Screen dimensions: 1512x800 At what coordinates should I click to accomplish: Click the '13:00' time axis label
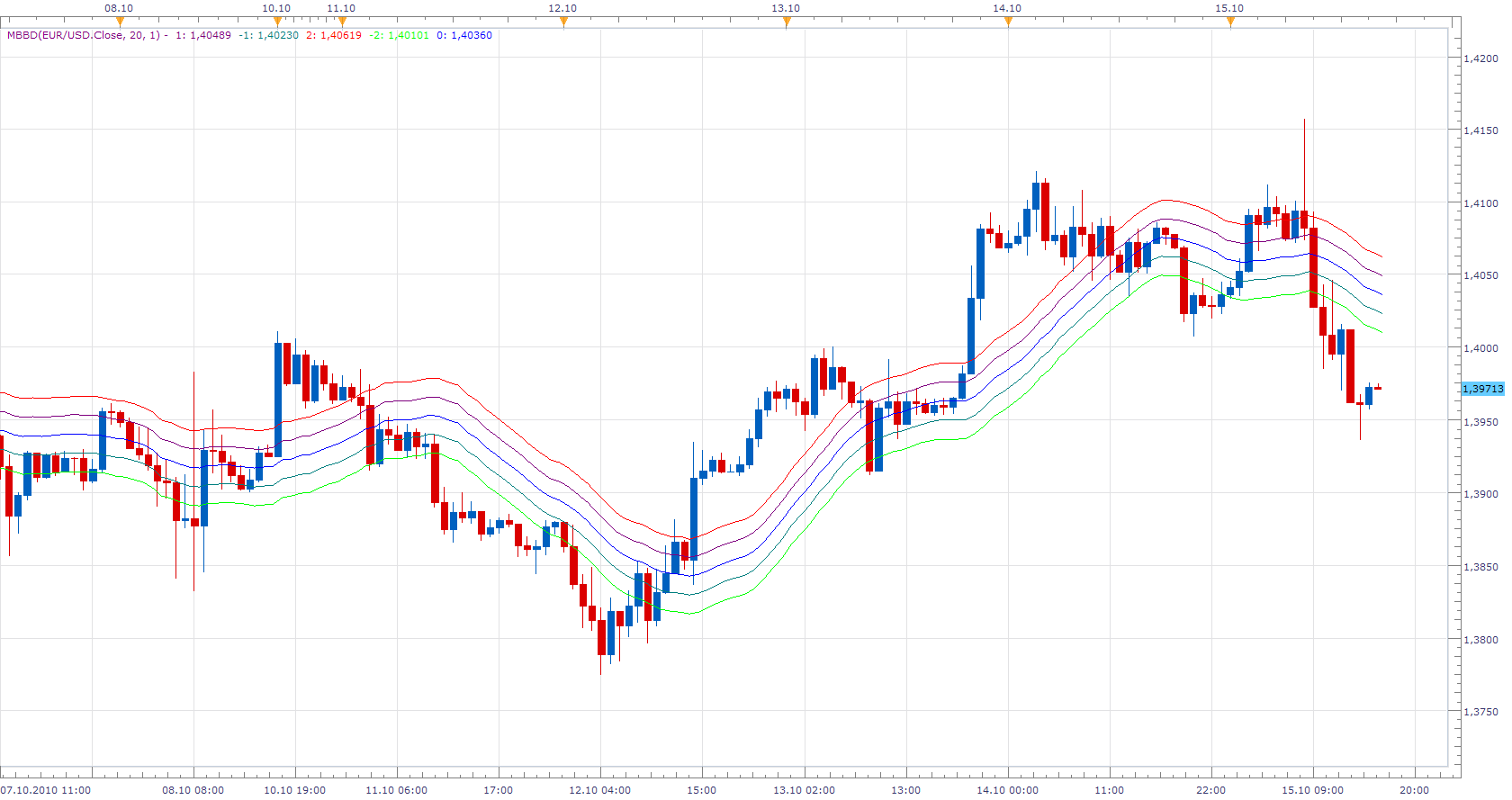[906, 790]
